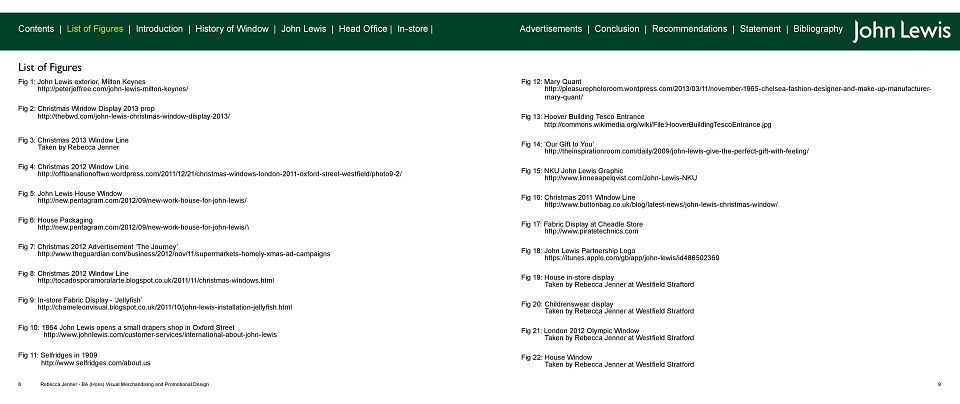This screenshot has width=960, height=404.
Task: Select Fig 7 'The Journey' advertisement caption
Action: tap(98, 247)
